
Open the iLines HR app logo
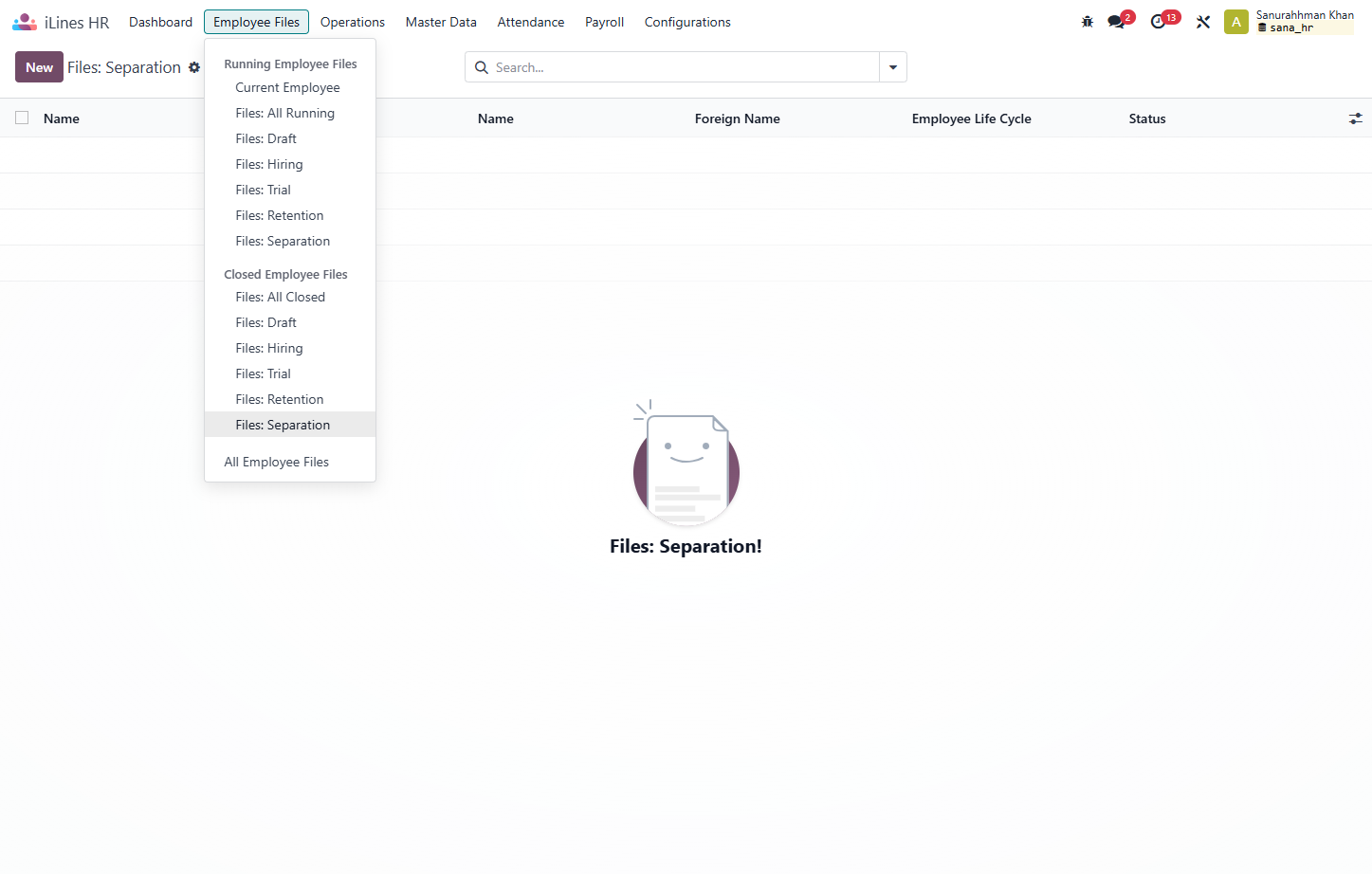[25, 22]
